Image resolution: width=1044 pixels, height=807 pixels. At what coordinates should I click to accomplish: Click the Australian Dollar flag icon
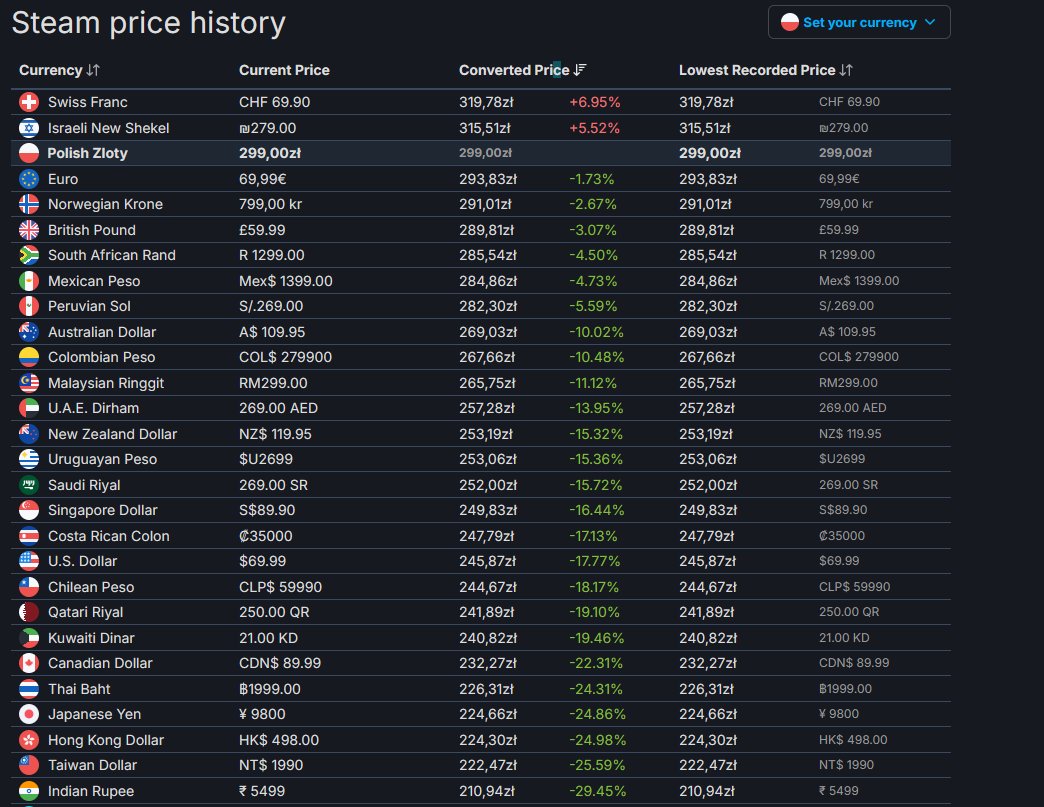(29, 332)
